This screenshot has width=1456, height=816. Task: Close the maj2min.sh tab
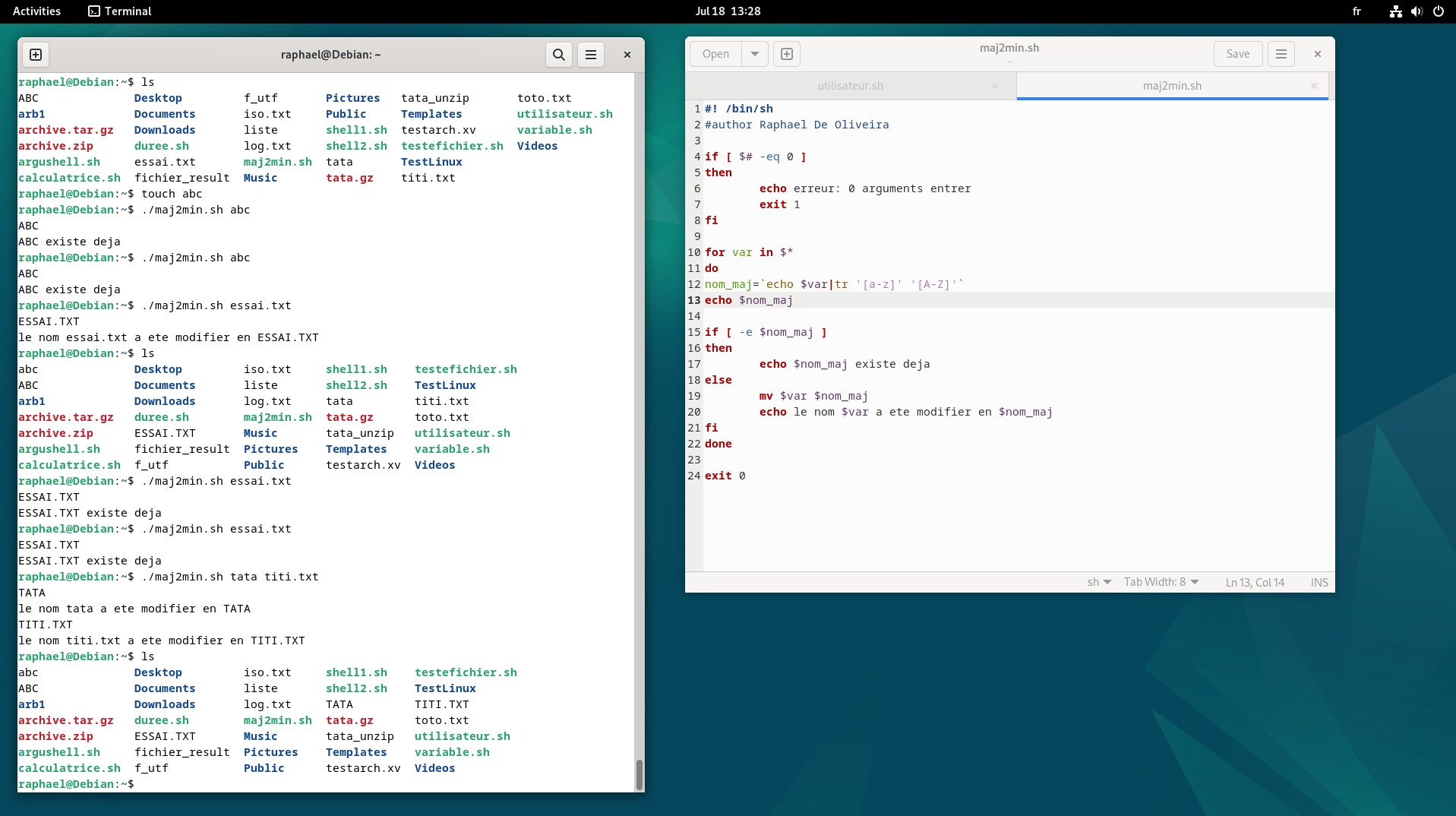coord(1313,86)
